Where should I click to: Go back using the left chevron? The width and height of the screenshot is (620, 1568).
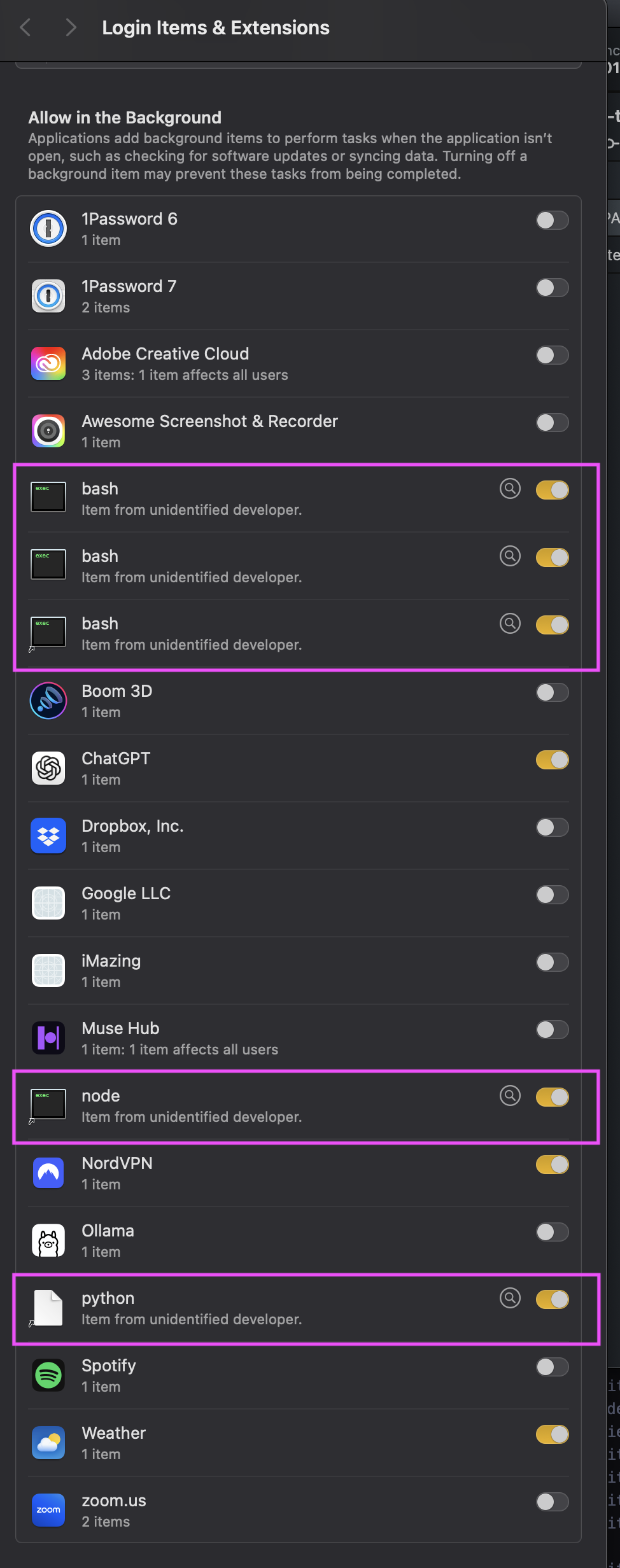click(25, 27)
